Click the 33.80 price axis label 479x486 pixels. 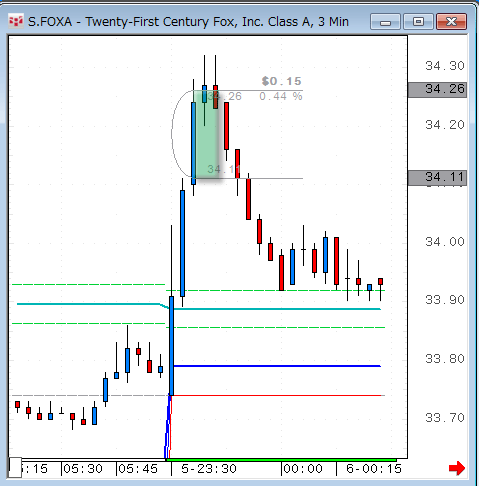445,359
